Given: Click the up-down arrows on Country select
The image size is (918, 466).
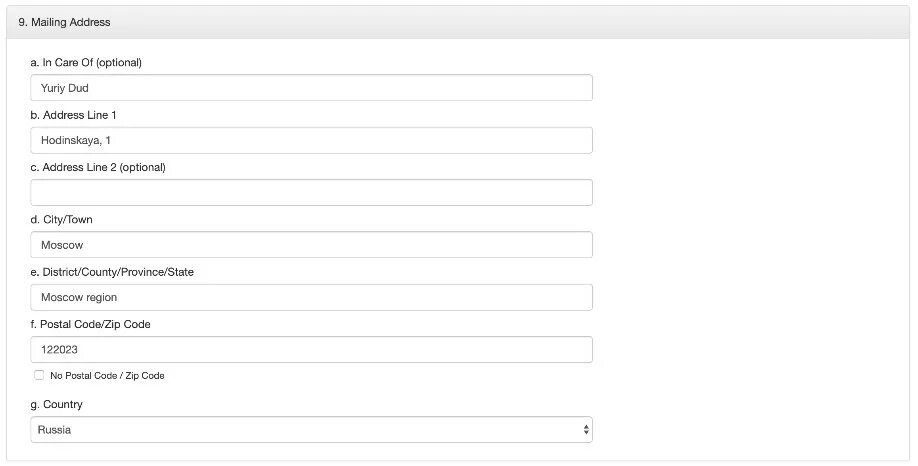Looking at the screenshot, I should 585,430.
